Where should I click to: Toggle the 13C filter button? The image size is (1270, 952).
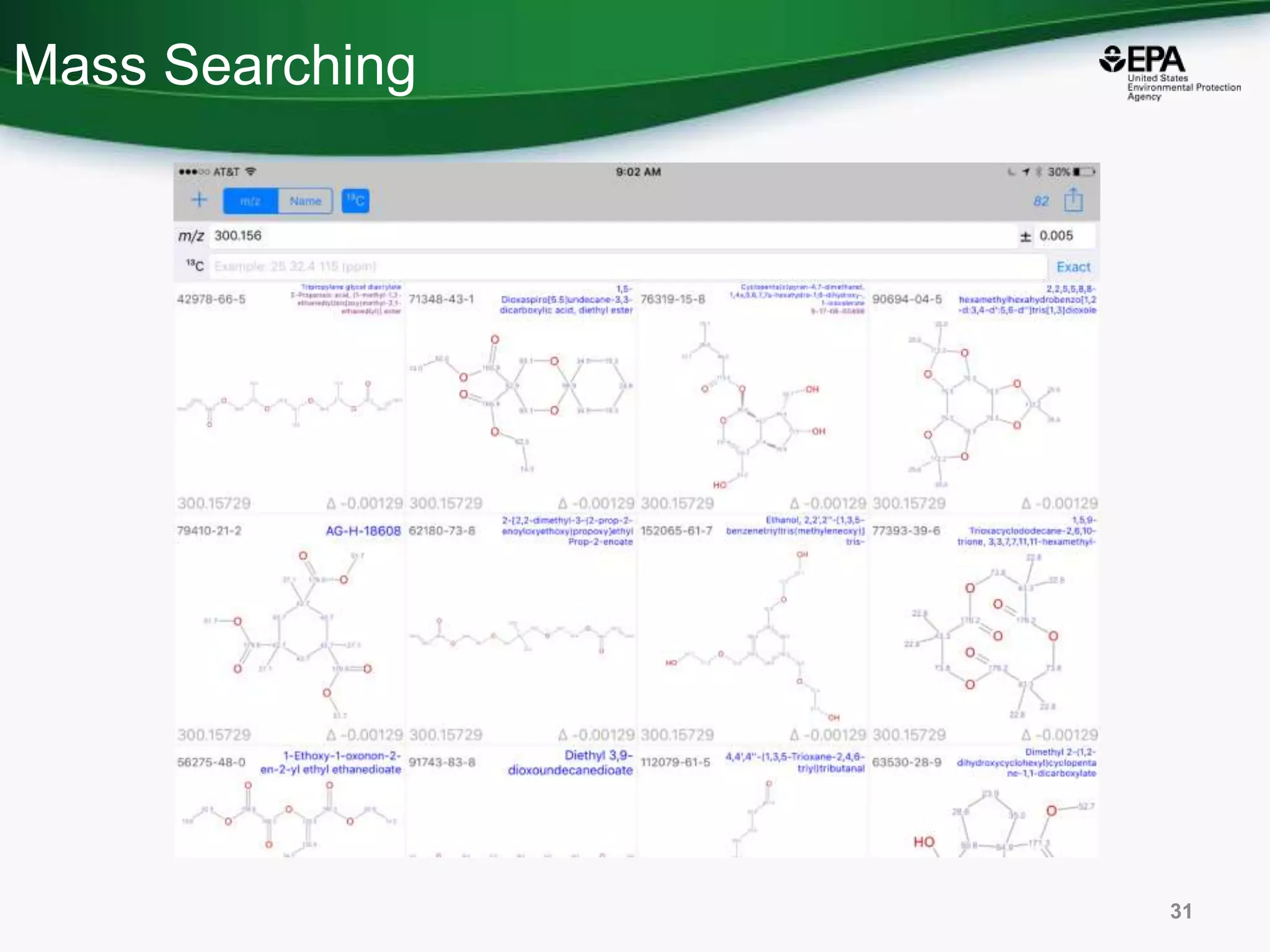[x=355, y=201]
